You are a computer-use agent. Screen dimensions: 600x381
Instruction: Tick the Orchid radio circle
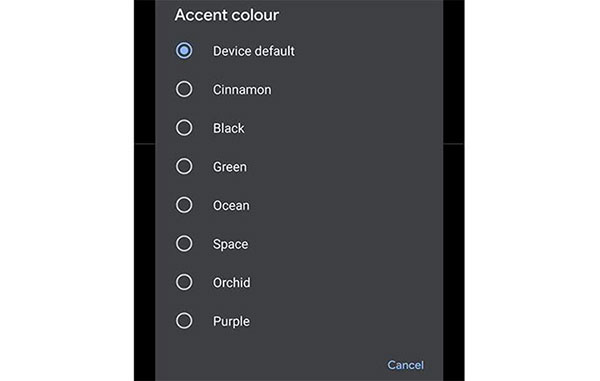[x=184, y=282]
